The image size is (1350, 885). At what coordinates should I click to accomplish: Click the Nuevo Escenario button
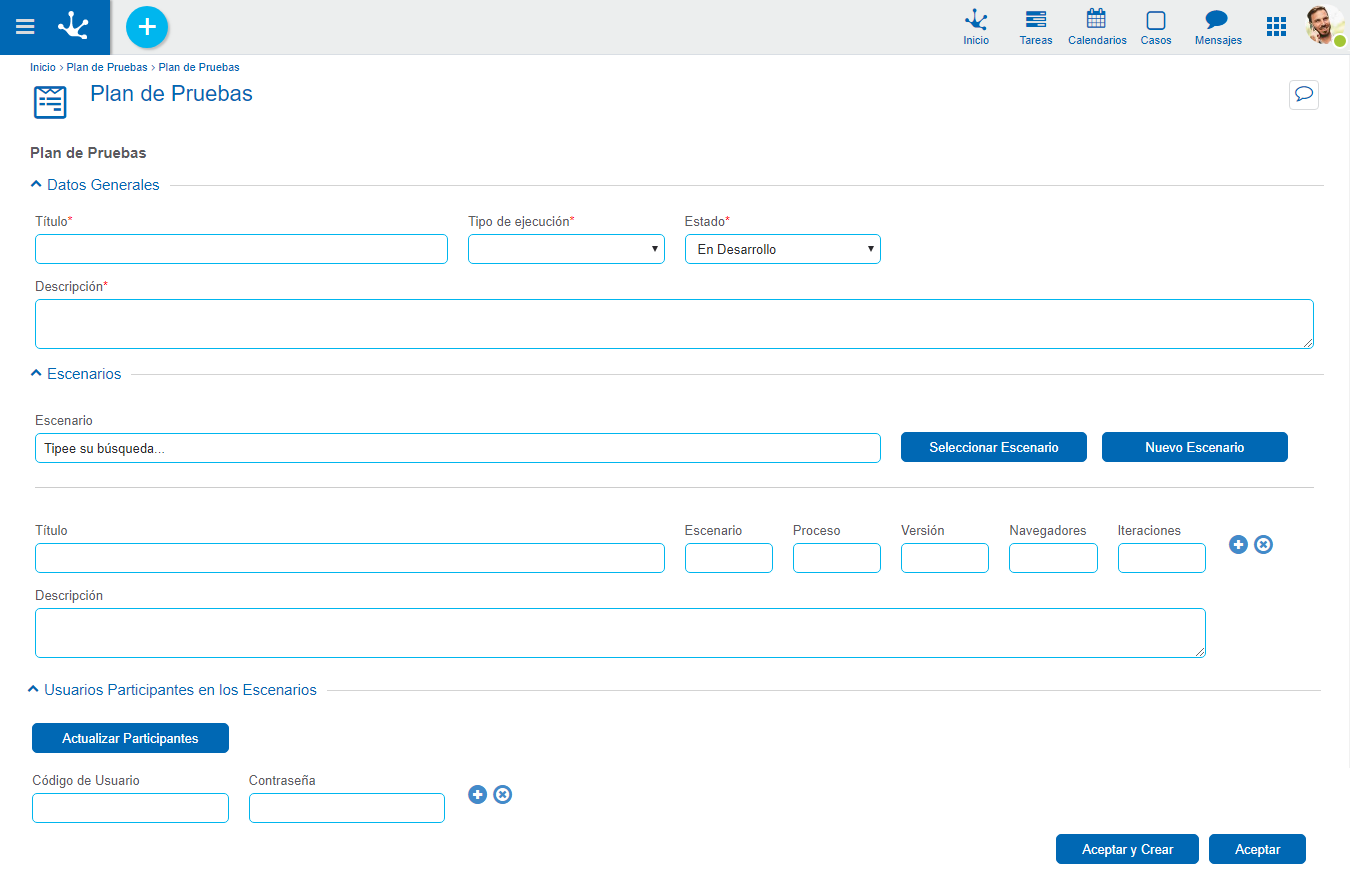1194,447
